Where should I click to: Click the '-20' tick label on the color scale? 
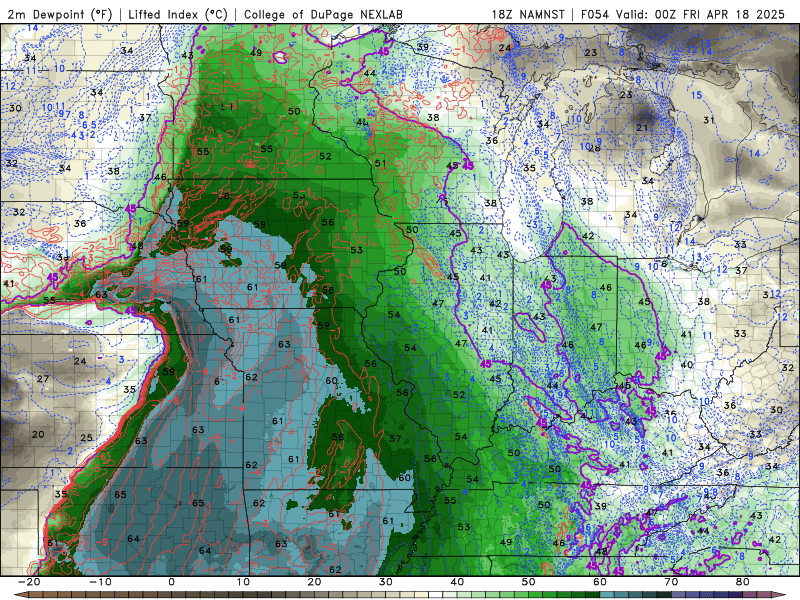point(29,582)
